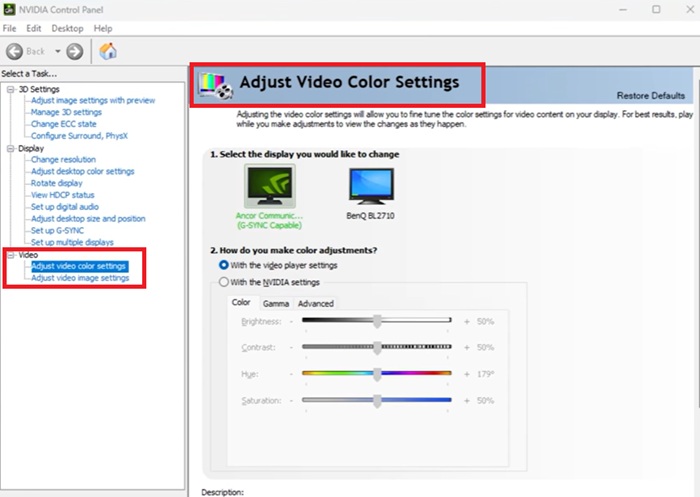The image size is (700, 497).
Task: Select the Ancor Communications display thumbnail
Action: click(x=270, y=186)
